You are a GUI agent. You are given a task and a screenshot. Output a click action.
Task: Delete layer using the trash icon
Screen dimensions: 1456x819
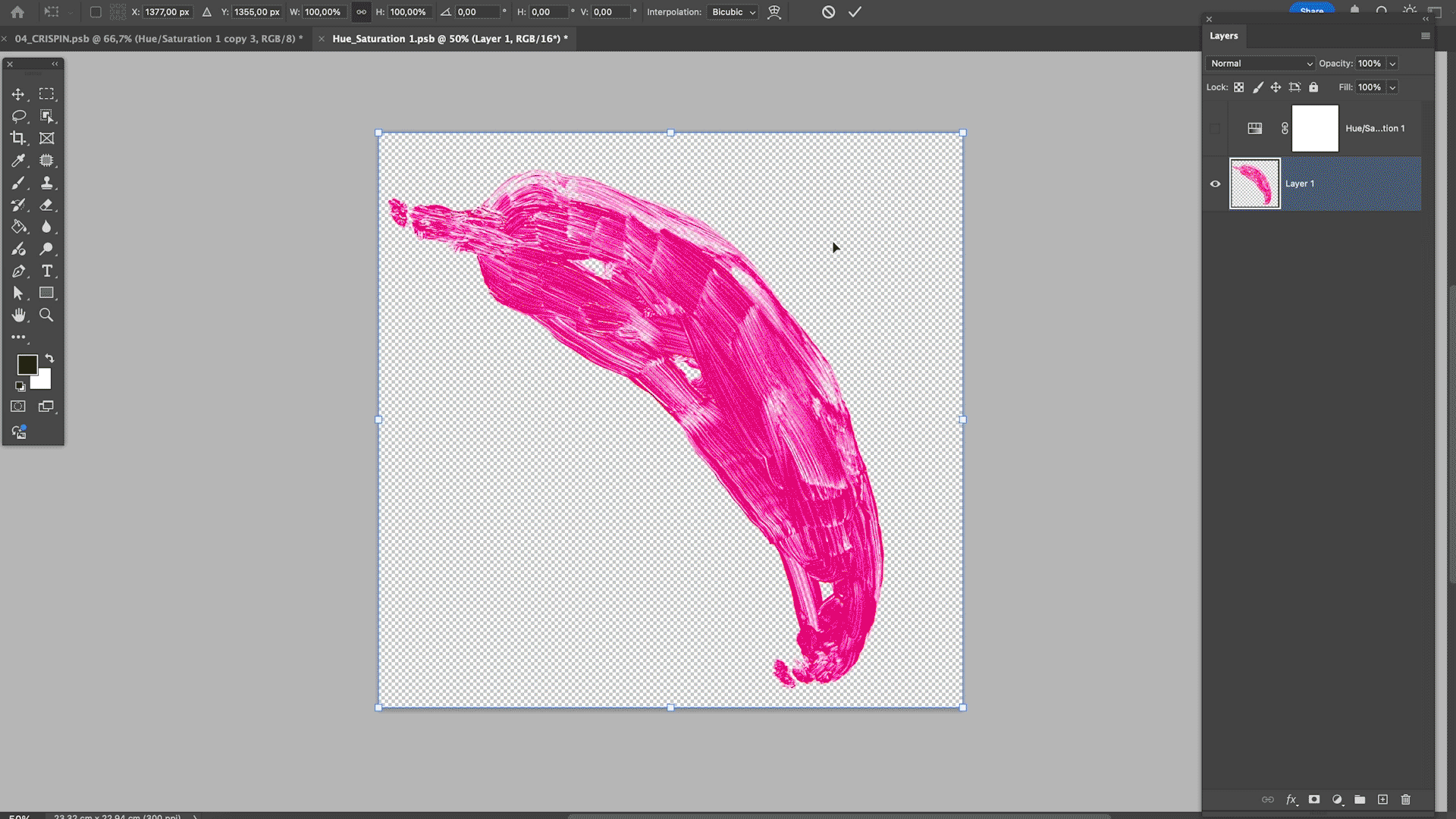(1405, 799)
